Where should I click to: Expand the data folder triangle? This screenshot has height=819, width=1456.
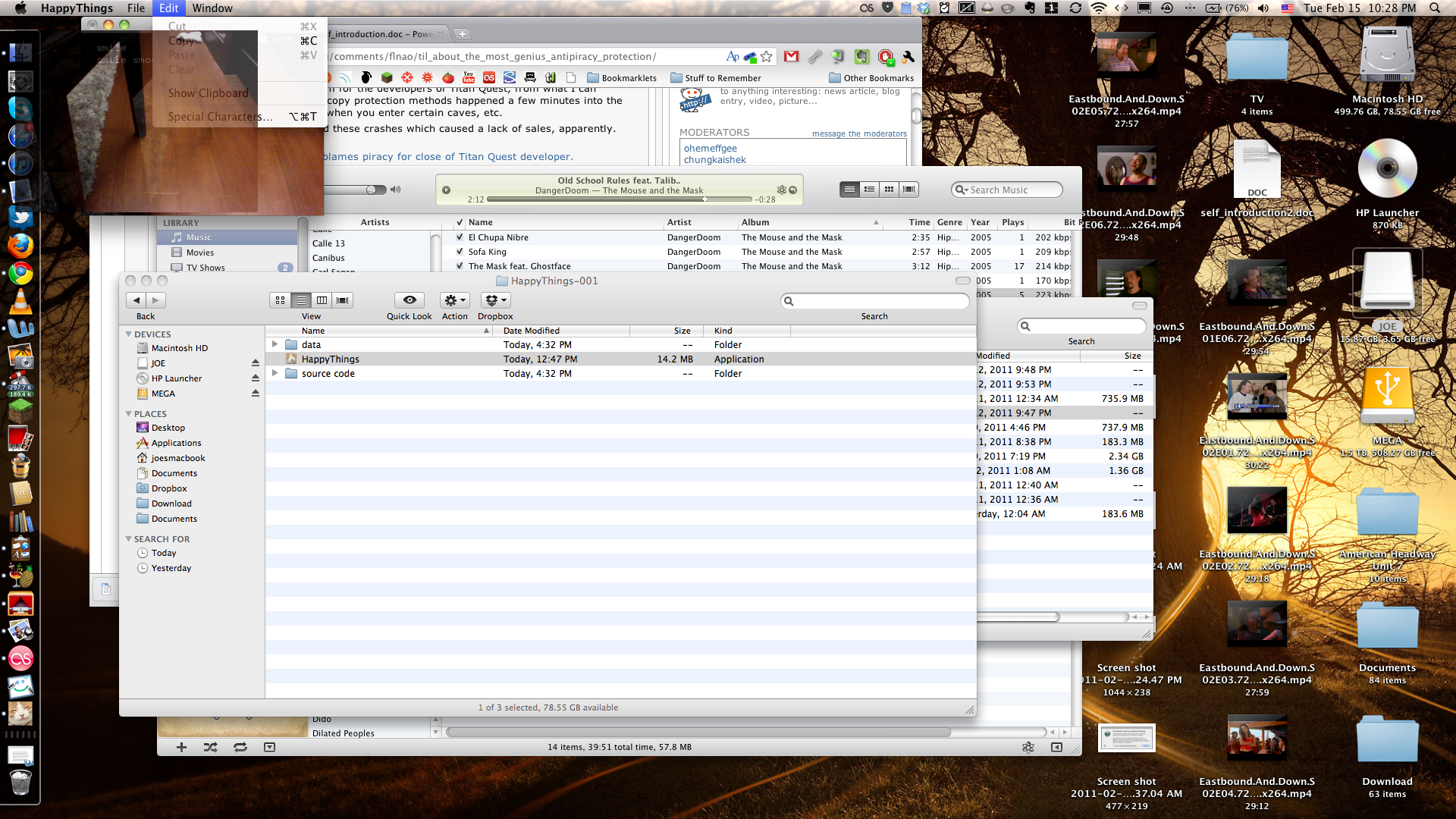tap(275, 344)
